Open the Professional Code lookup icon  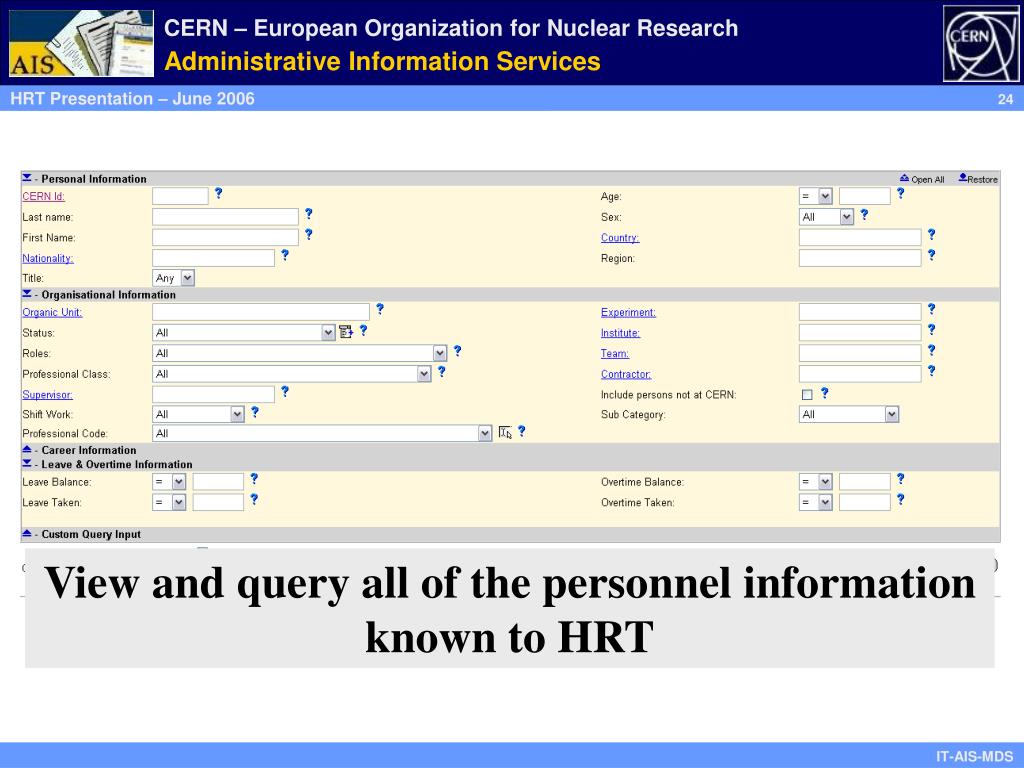pos(505,432)
